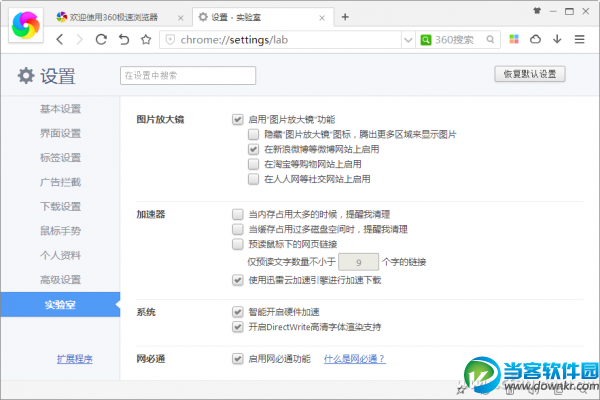The height and width of the screenshot is (400, 600).
Task: Toggle 使用迅雷云加速引擎 checkbox
Action: [x=238, y=280]
